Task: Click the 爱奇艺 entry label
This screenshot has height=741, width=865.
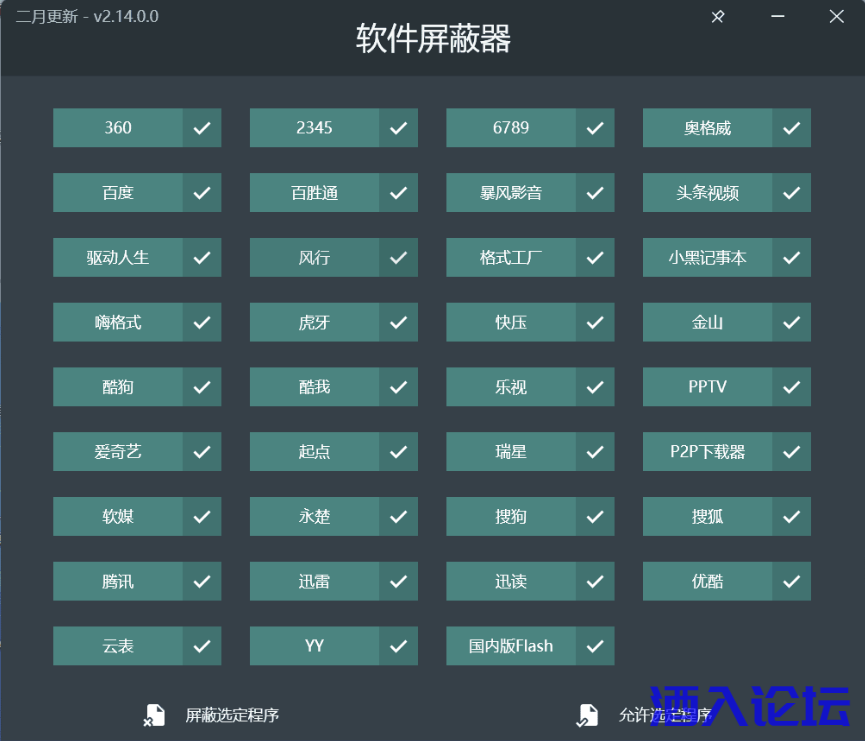Action: [x=118, y=452]
